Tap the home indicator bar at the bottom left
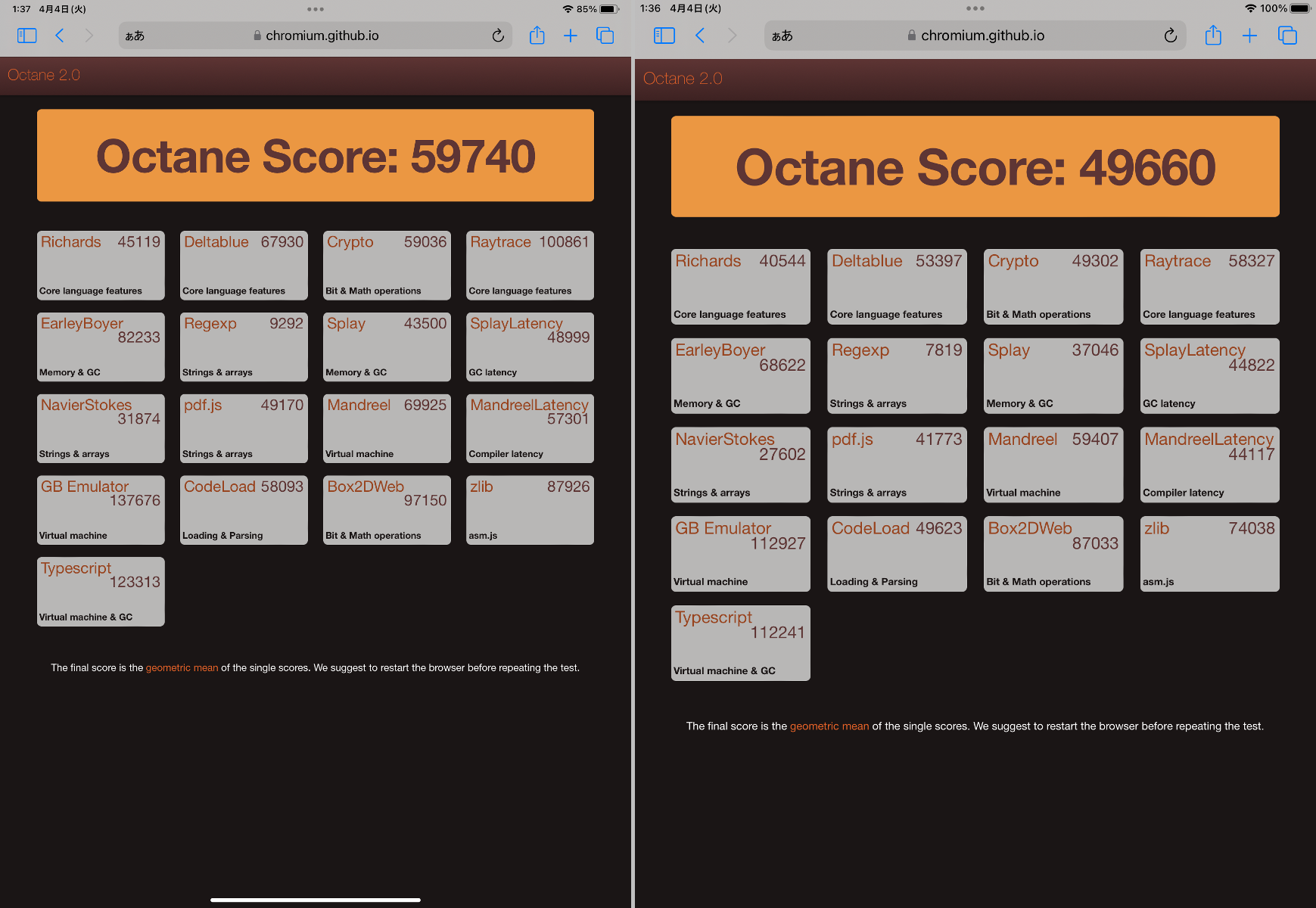Image resolution: width=1316 pixels, height=908 pixels. 316,900
